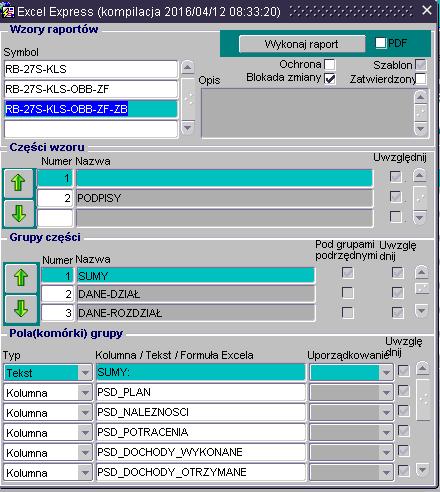Select the SUMY group name field
This screenshot has width=440, height=492.
196,276
